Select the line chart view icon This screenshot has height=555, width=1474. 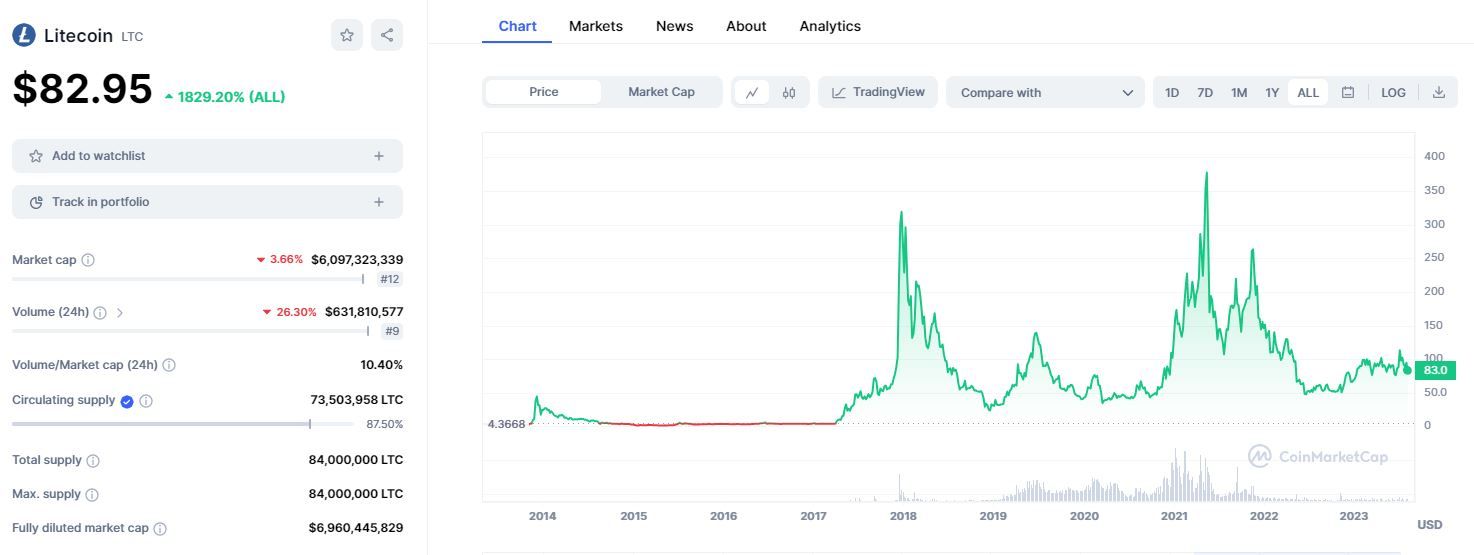[752, 93]
